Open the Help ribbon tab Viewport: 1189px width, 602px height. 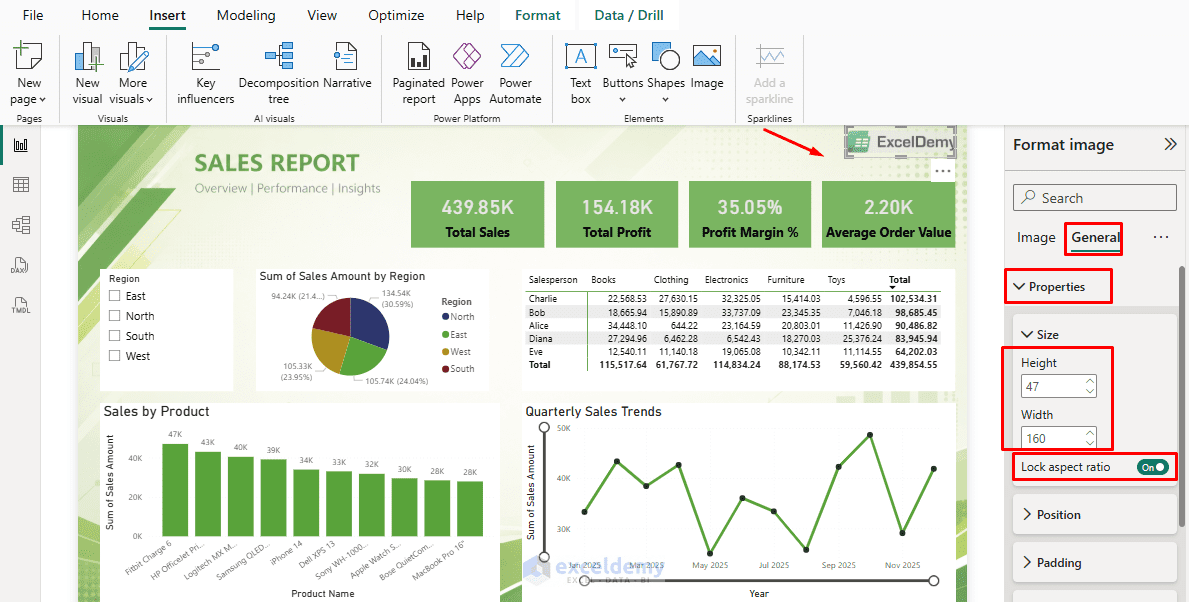click(x=470, y=15)
